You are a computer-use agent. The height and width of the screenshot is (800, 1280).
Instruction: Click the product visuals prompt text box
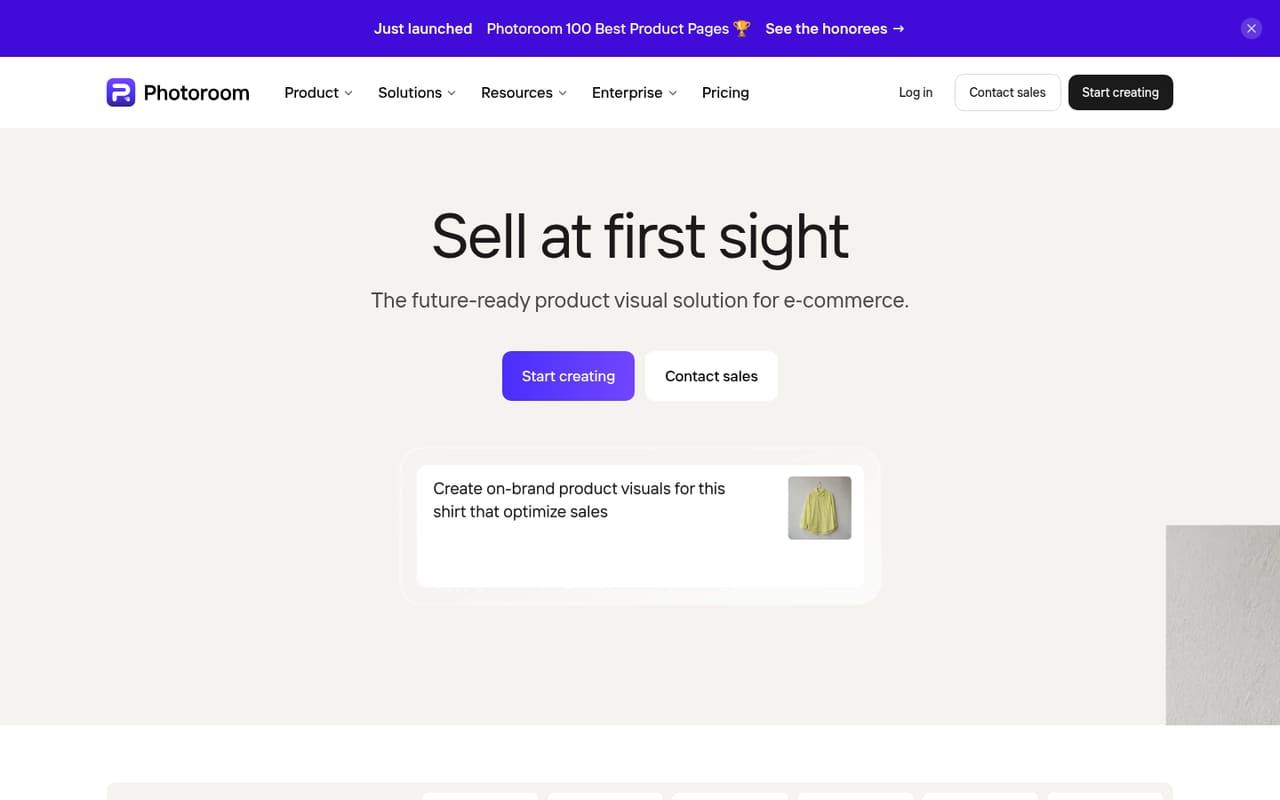point(640,526)
